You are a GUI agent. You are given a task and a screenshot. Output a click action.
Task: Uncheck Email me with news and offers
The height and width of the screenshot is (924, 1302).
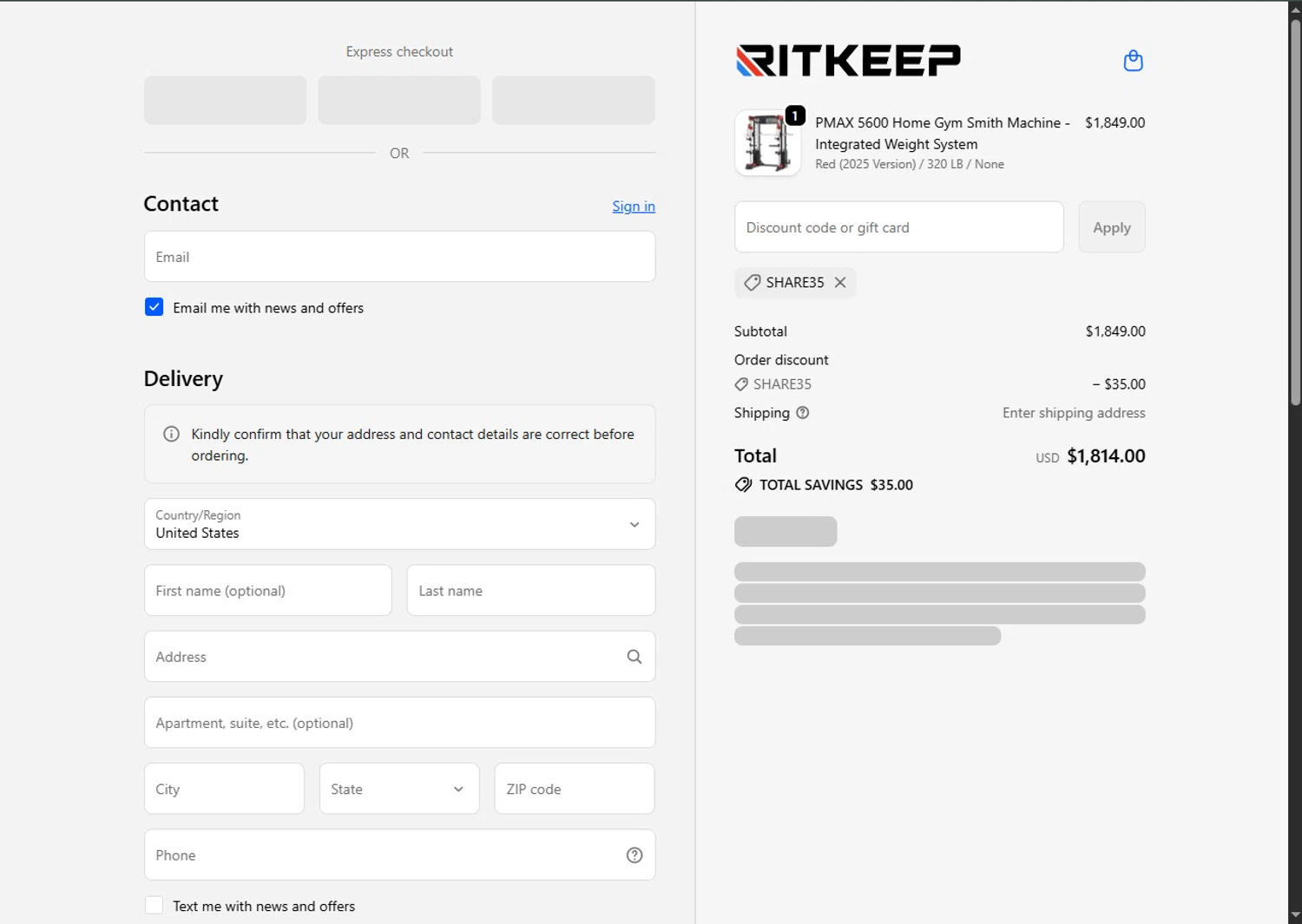point(154,307)
